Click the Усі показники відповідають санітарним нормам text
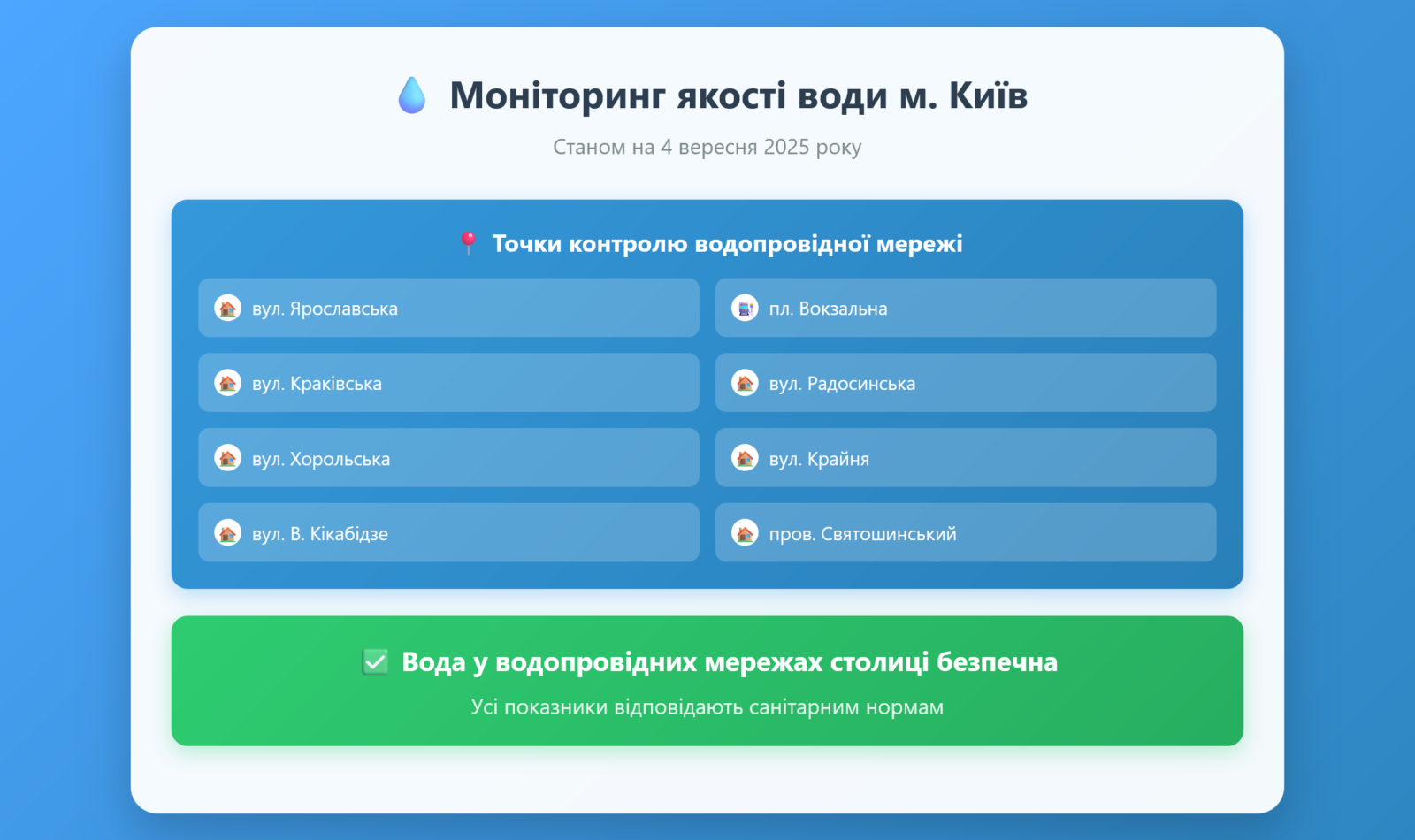 (x=707, y=707)
